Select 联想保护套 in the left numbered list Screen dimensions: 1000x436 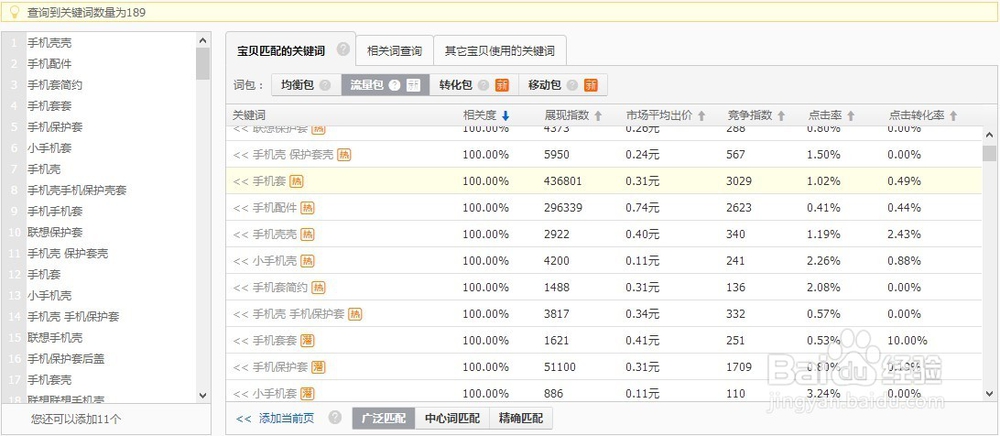click(55, 232)
